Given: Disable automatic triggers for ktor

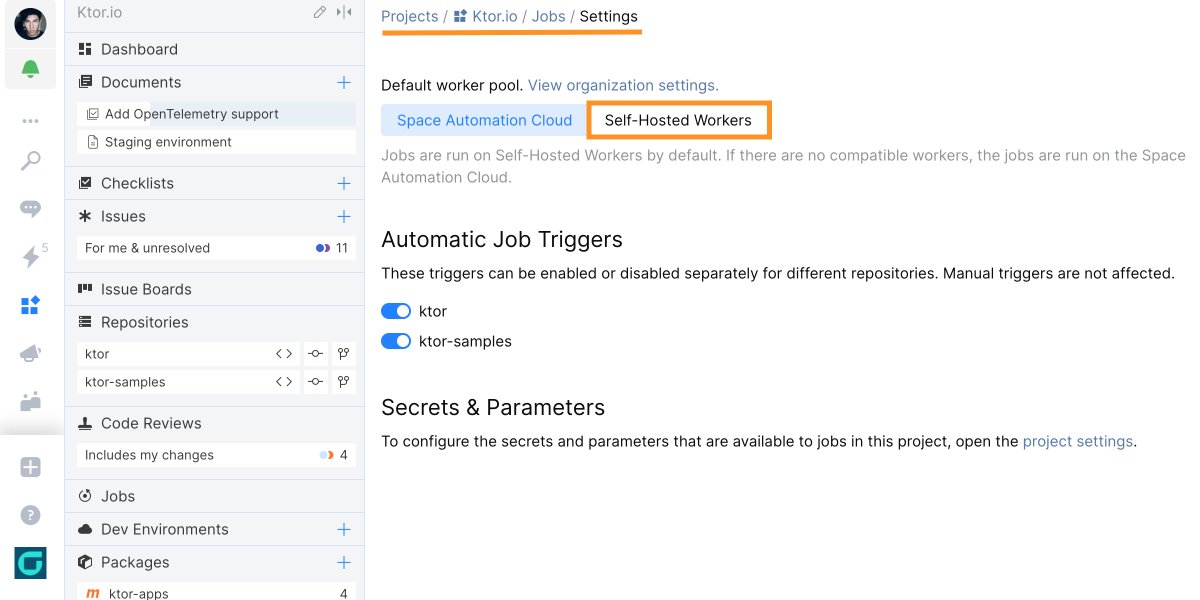Looking at the screenshot, I should coord(396,311).
